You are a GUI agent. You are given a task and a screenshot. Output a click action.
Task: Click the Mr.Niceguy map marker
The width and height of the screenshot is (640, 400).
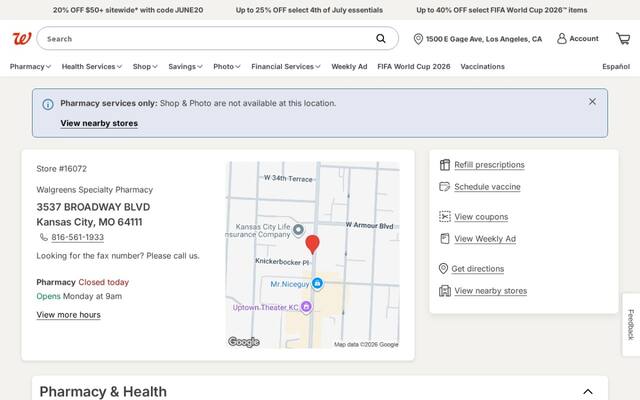[317, 283]
